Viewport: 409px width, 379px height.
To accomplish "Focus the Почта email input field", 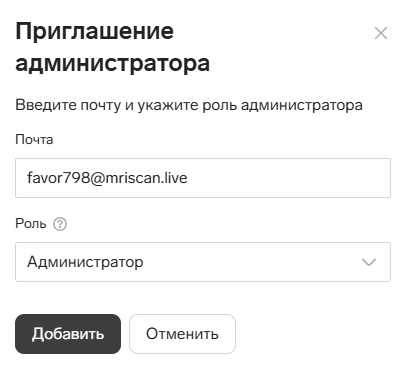I will tap(203, 178).
